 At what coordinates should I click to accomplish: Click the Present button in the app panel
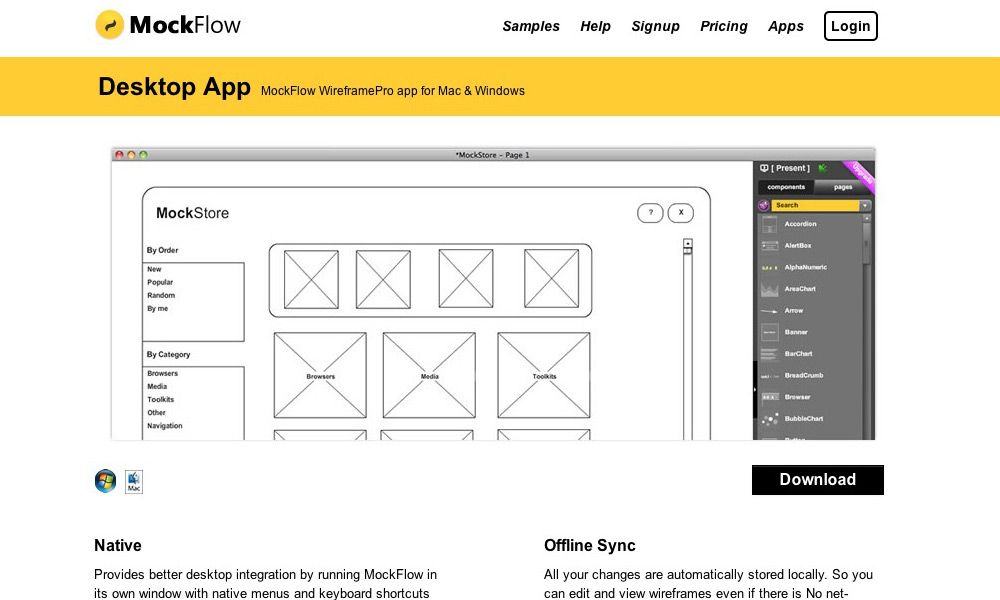coord(785,168)
